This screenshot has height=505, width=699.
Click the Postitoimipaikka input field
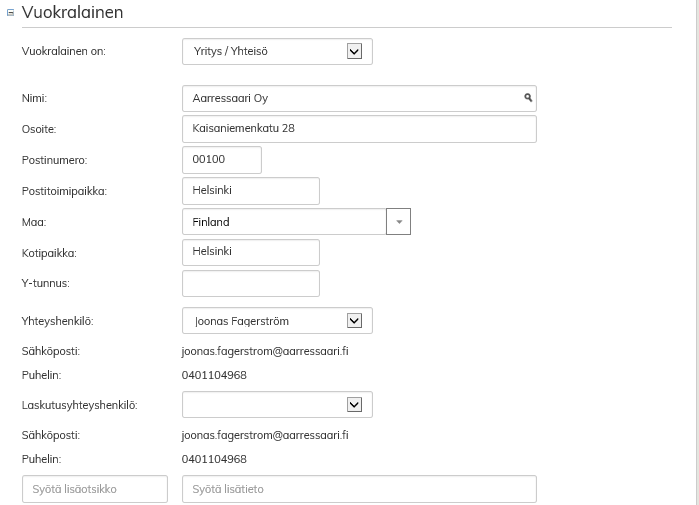(250, 191)
